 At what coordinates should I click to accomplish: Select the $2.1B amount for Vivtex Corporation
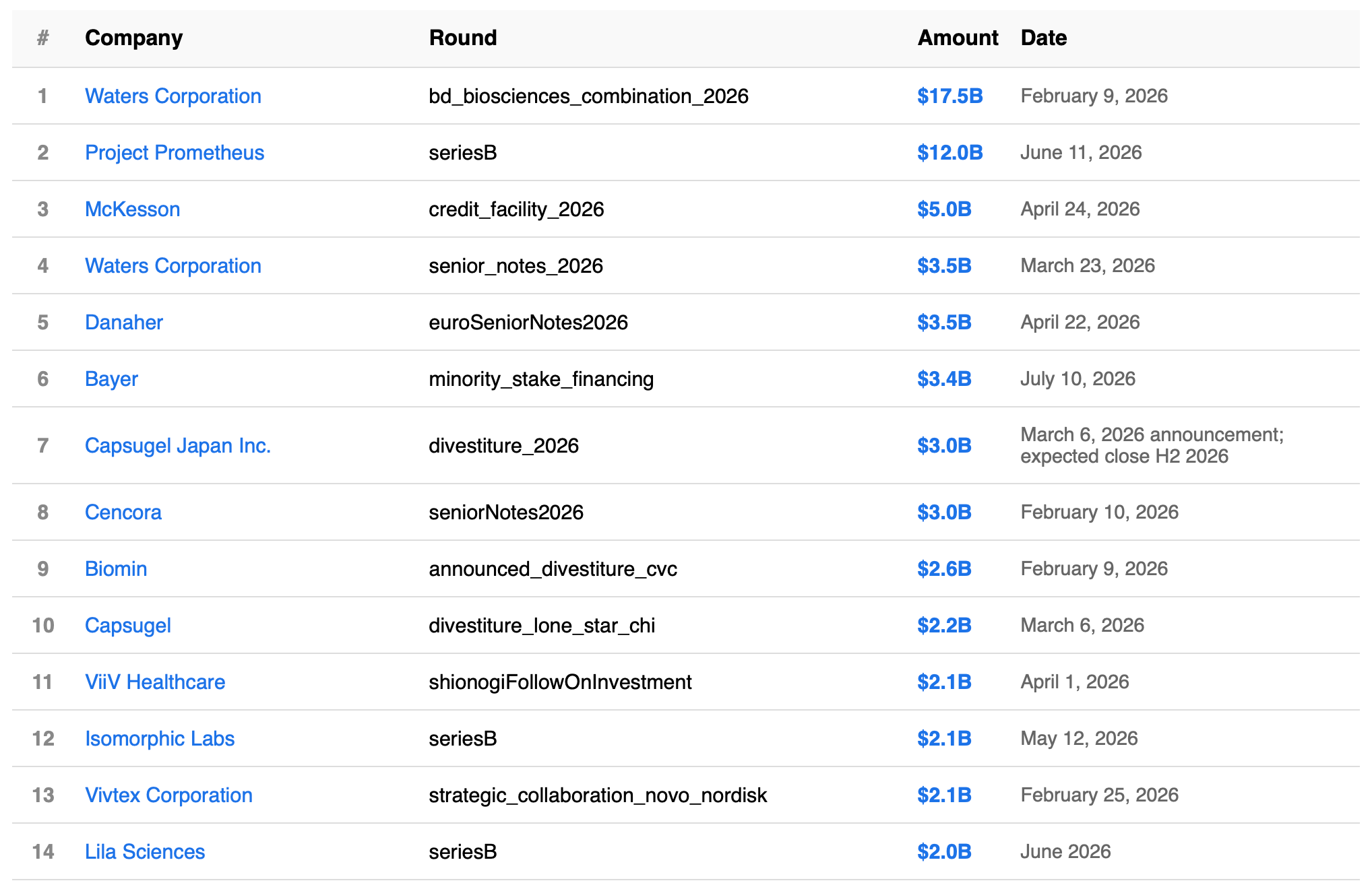pos(944,795)
